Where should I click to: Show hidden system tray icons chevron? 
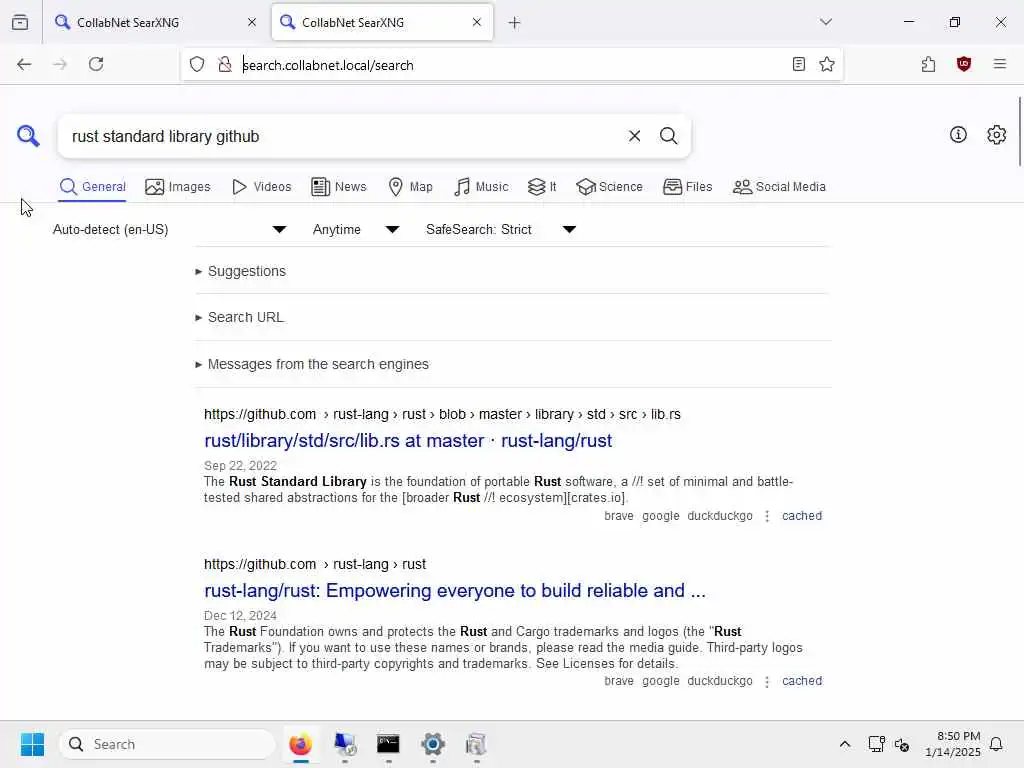[844, 744]
